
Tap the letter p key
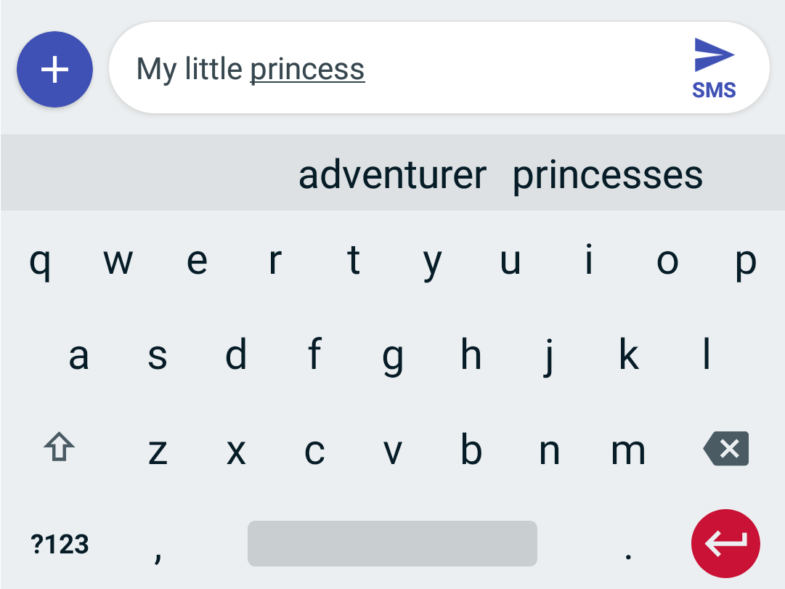click(x=745, y=260)
